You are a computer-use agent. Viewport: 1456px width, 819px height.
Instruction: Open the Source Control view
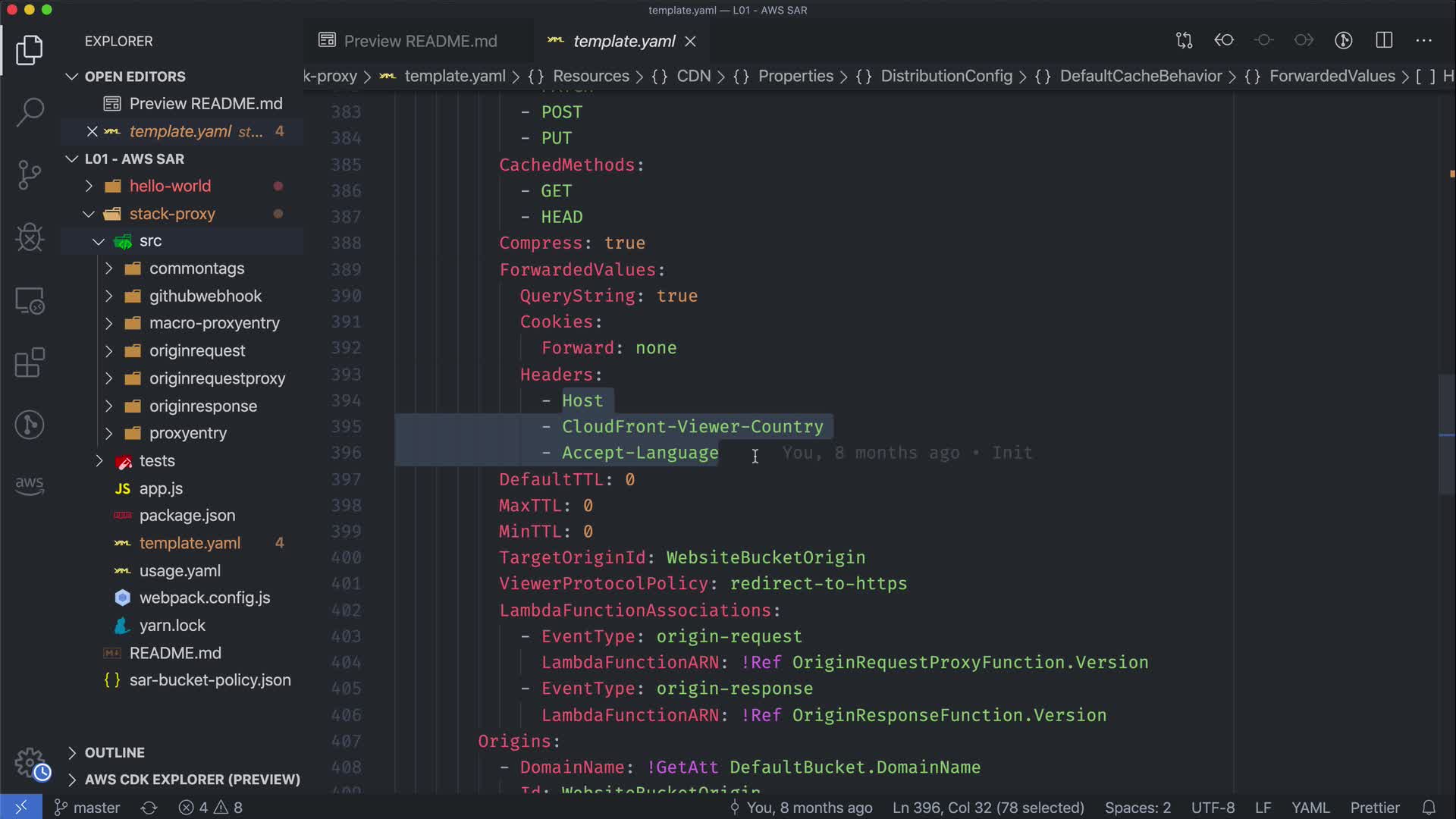pyautogui.click(x=30, y=174)
